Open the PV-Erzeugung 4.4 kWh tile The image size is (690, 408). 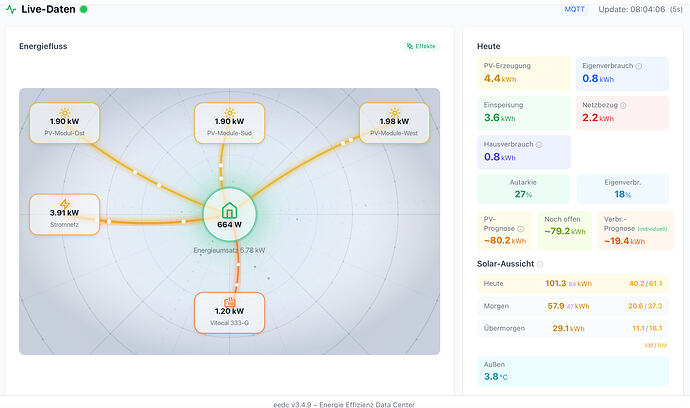[524, 73]
